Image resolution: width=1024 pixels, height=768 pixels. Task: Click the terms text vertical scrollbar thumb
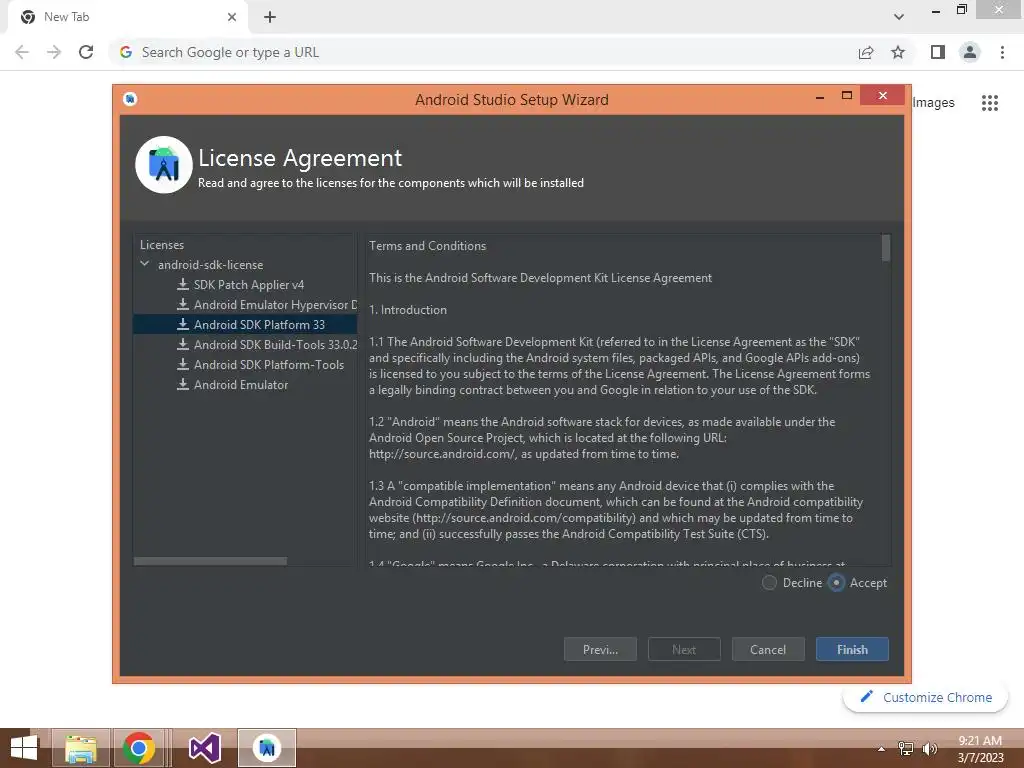pos(886,248)
